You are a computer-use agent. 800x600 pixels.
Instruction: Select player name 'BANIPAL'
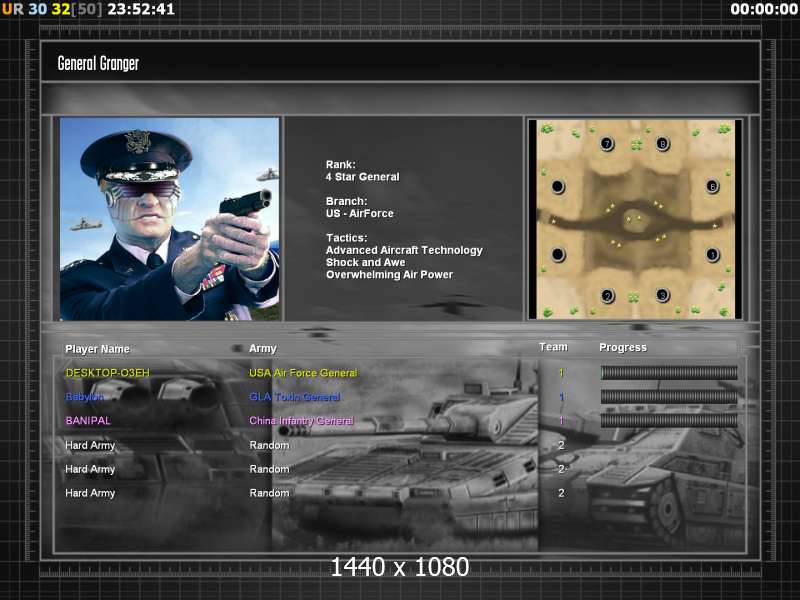[x=88, y=421]
